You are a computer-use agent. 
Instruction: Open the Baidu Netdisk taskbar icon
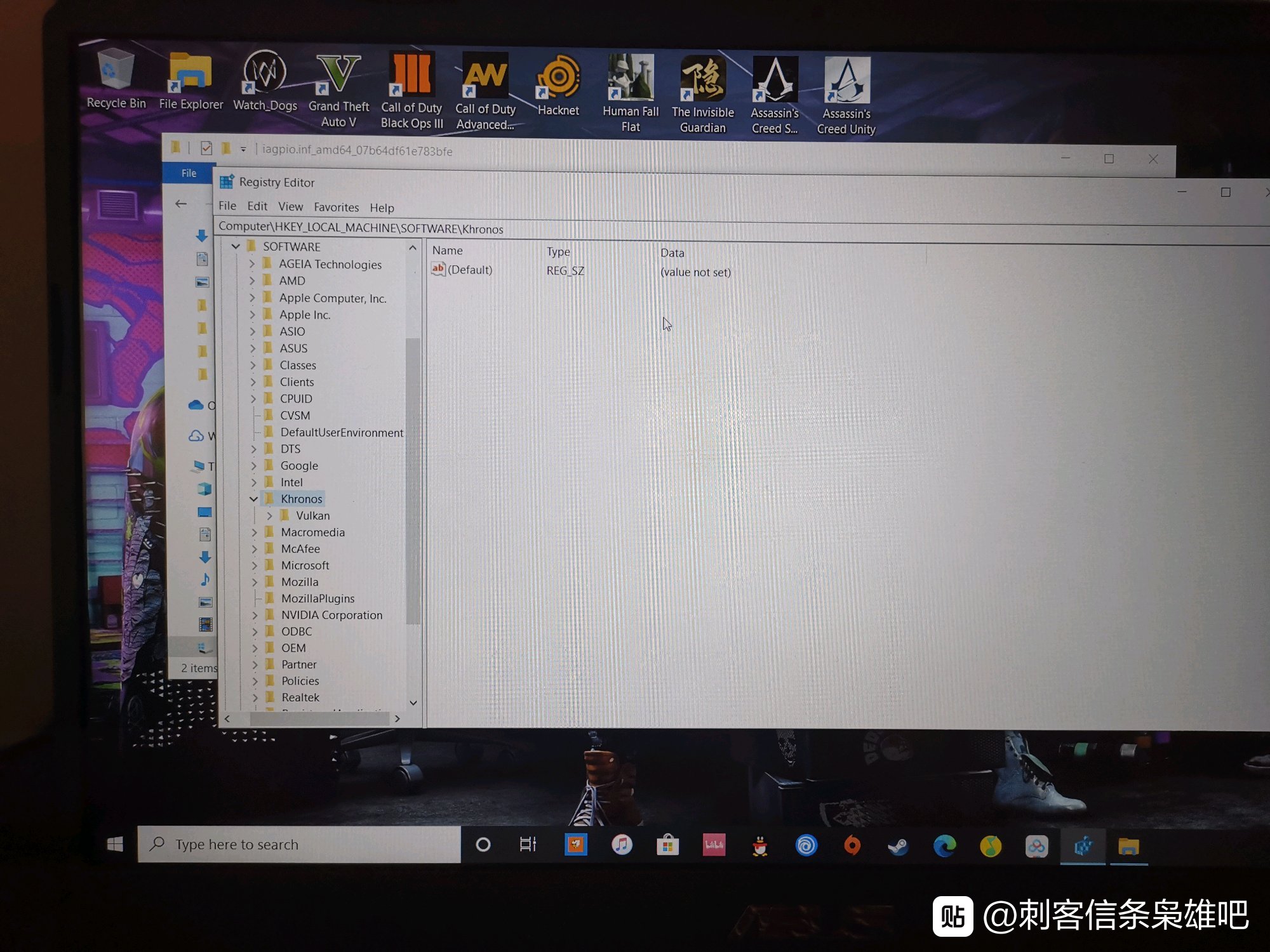point(1036,847)
